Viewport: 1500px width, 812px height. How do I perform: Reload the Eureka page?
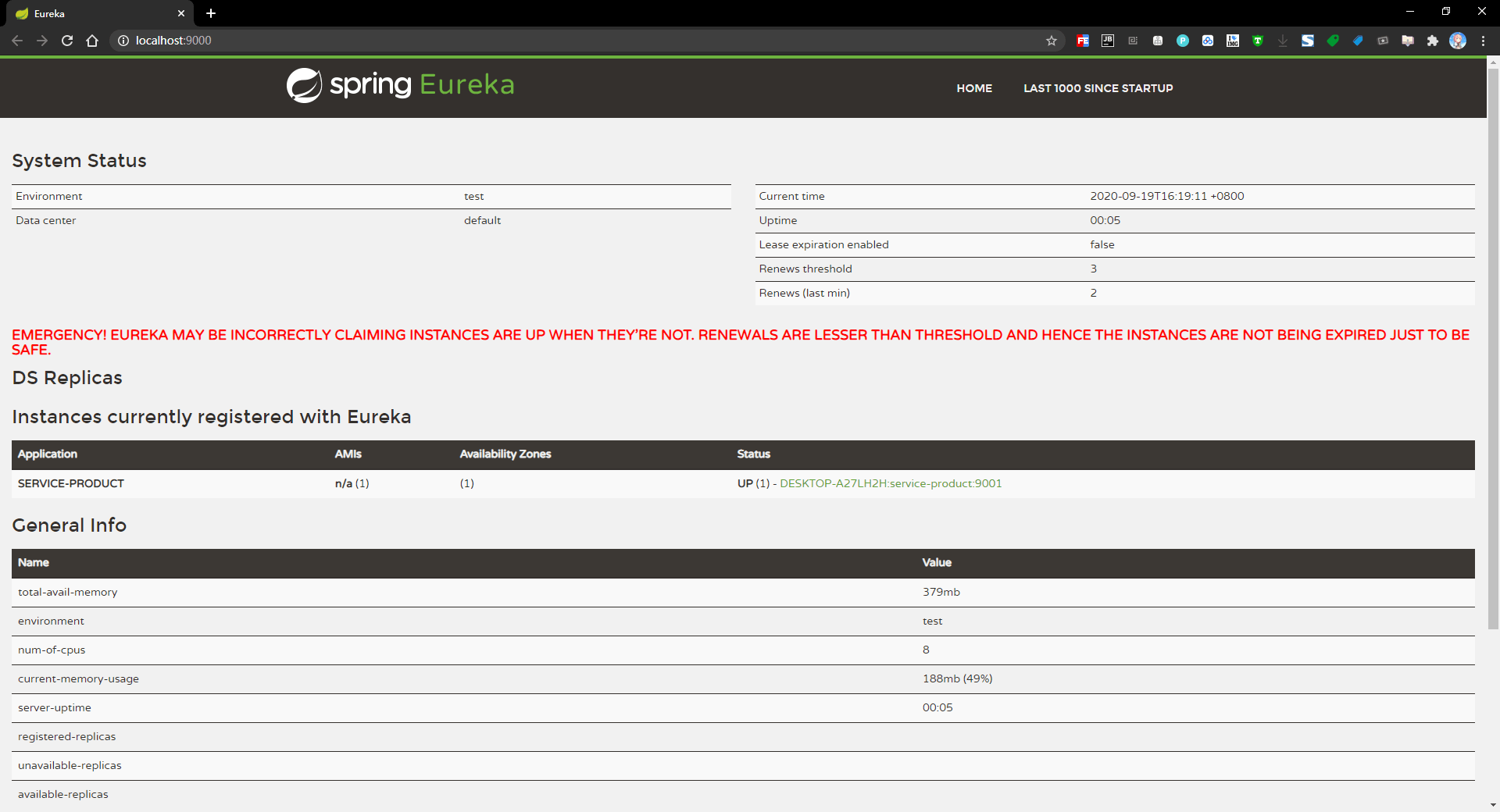click(x=67, y=41)
